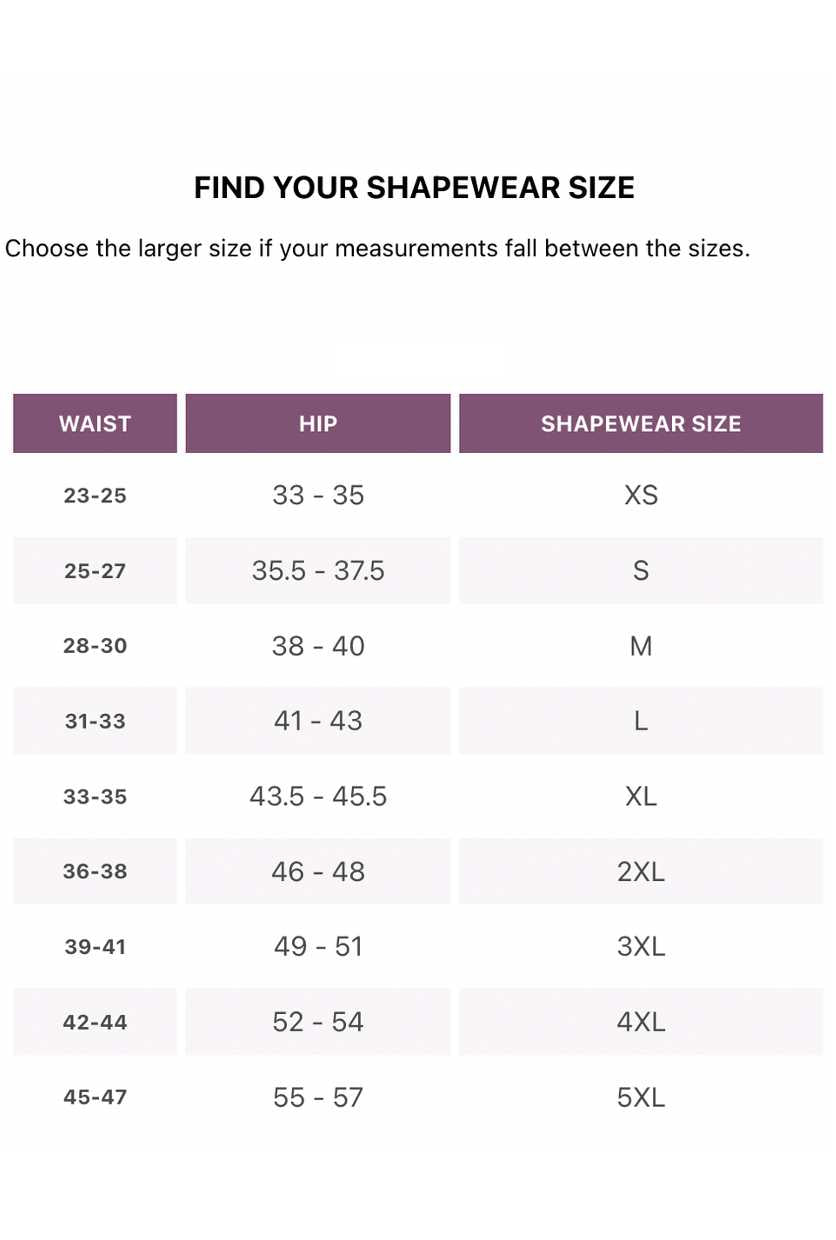The image size is (836, 1240).
Task: Click the HIP column header
Action: (318, 423)
